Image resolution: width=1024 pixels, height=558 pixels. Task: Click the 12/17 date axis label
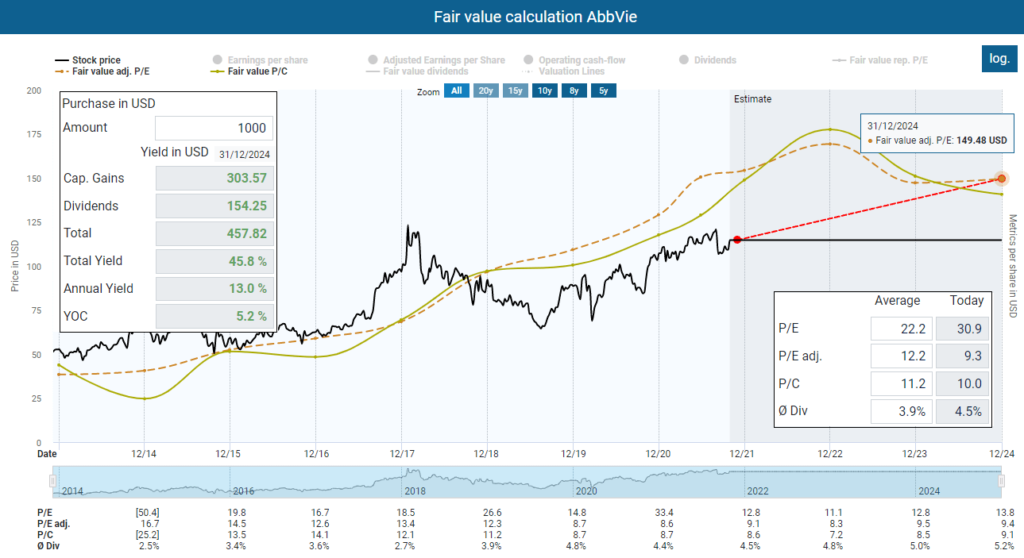[x=402, y=453]
